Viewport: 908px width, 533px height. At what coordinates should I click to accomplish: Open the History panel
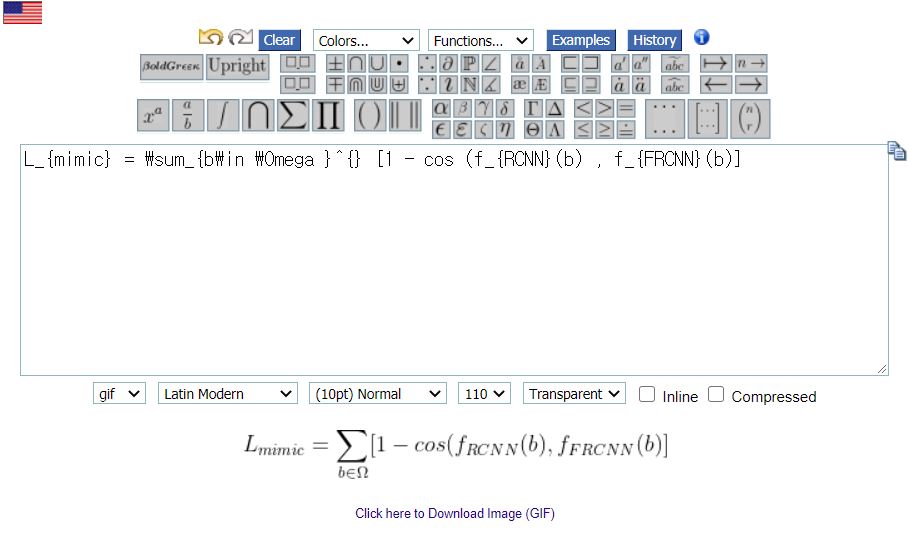(654, 40)
